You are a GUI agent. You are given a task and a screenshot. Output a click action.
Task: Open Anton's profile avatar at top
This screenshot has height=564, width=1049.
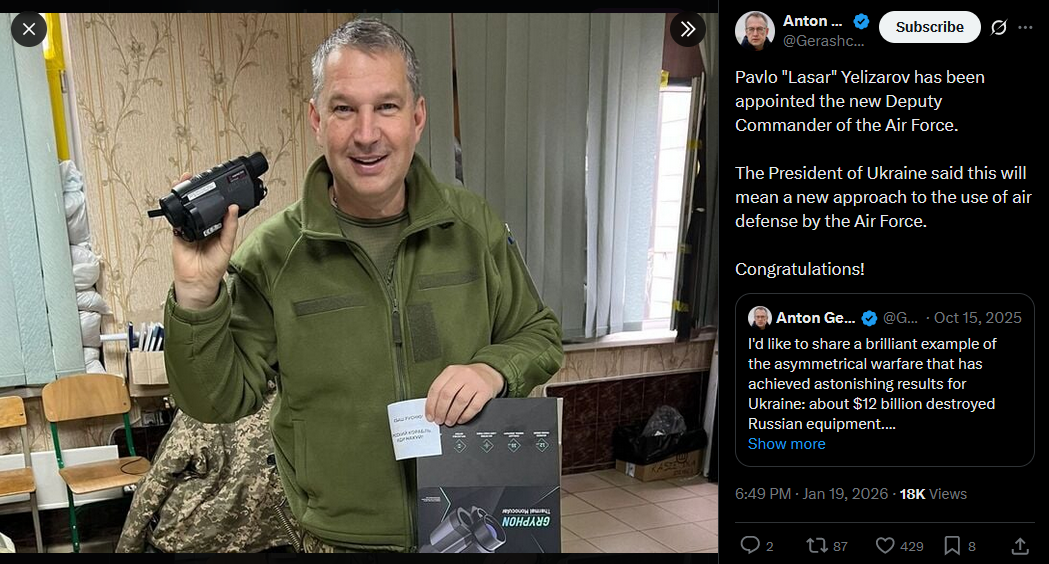click(755, 30)
